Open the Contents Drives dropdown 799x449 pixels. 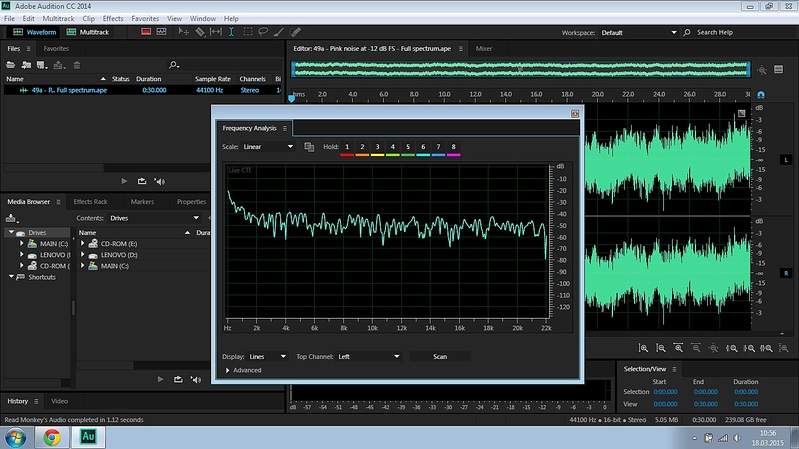click(154, 218)
